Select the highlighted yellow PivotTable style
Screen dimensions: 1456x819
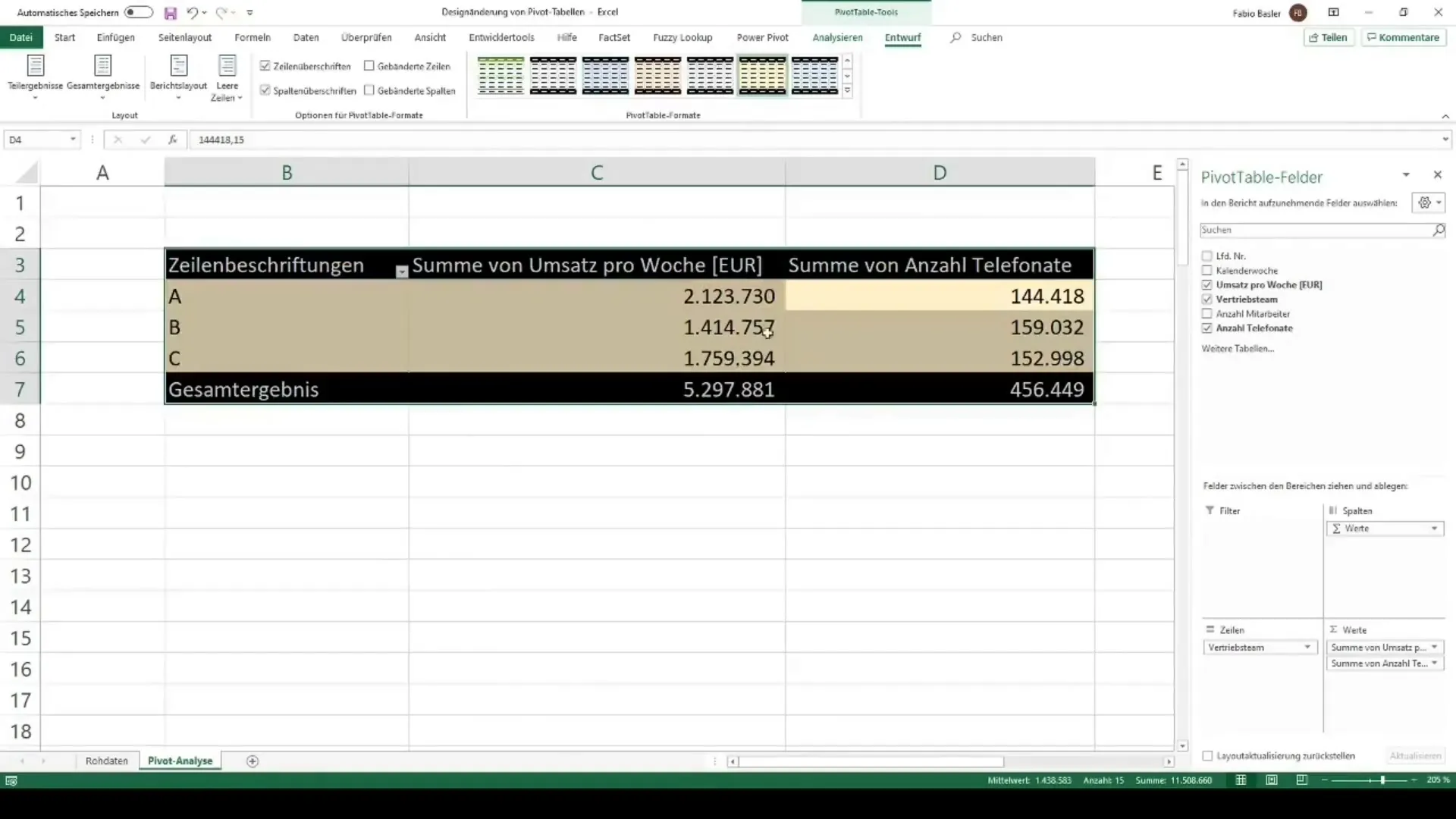coord(762,76)
